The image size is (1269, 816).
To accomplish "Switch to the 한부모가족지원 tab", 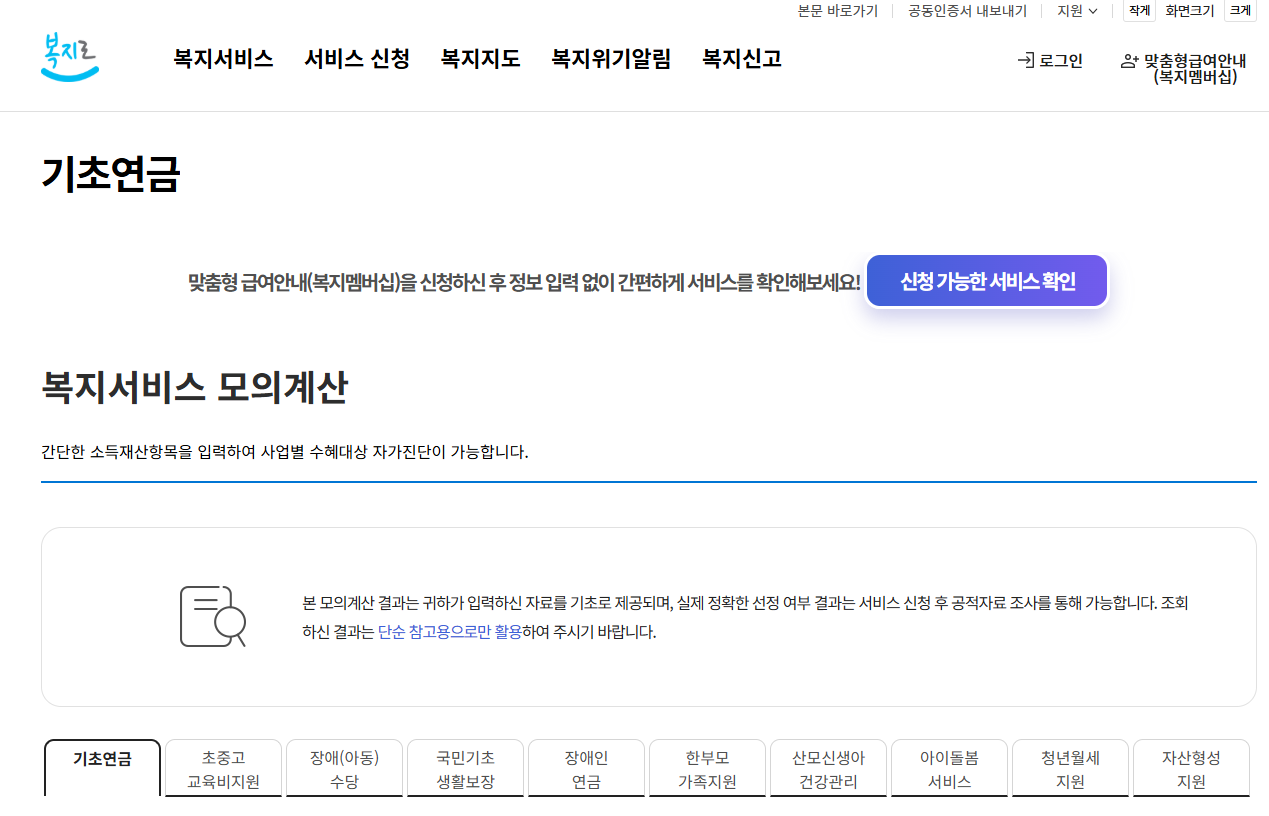I will click(707, 770).
